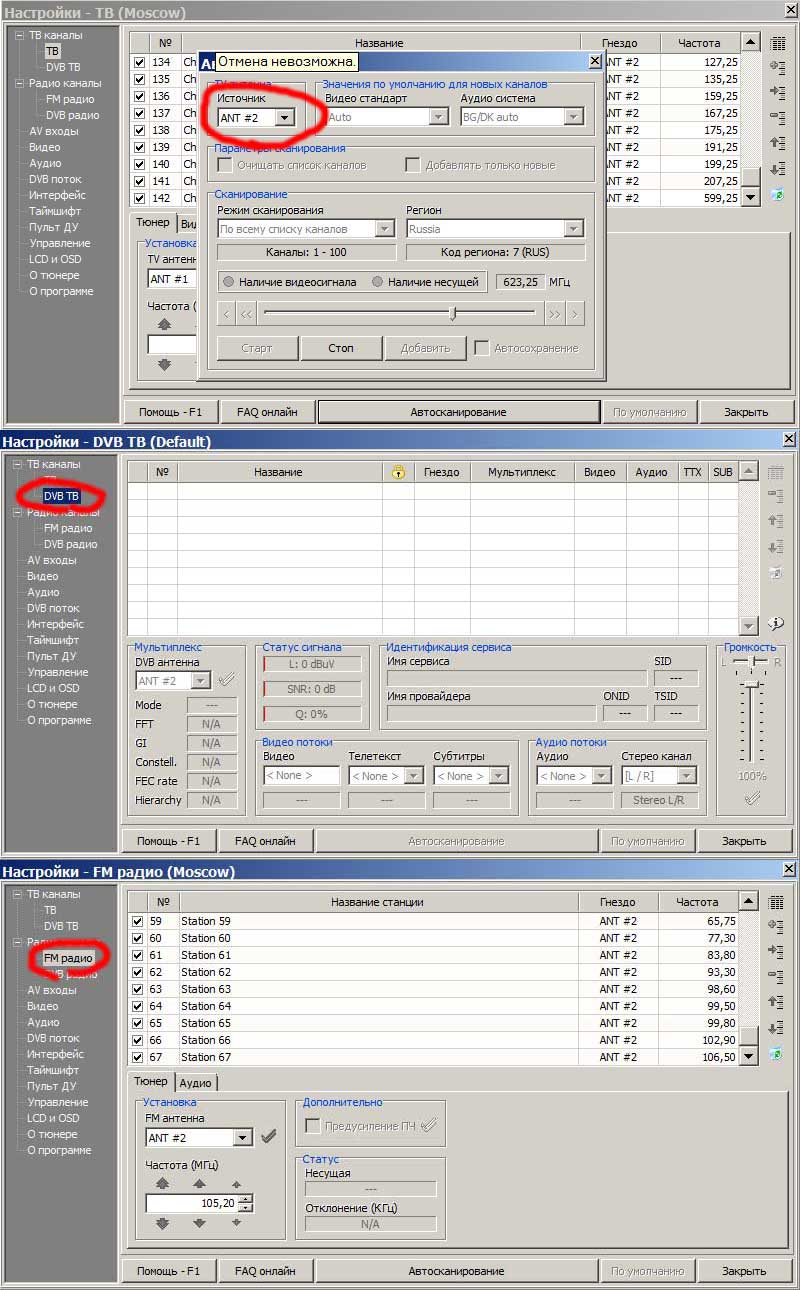Click the green refresh icon beside the FM station list
Screen dimensions: 800x1290
(776, 1053)
